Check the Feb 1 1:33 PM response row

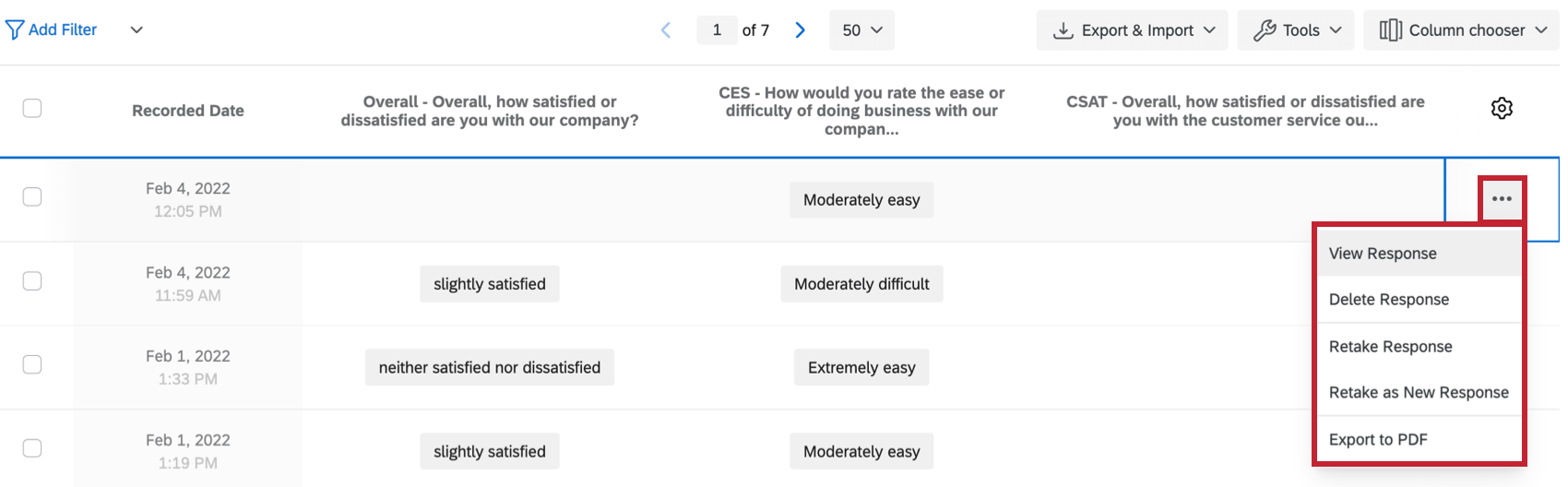point(32,364)
